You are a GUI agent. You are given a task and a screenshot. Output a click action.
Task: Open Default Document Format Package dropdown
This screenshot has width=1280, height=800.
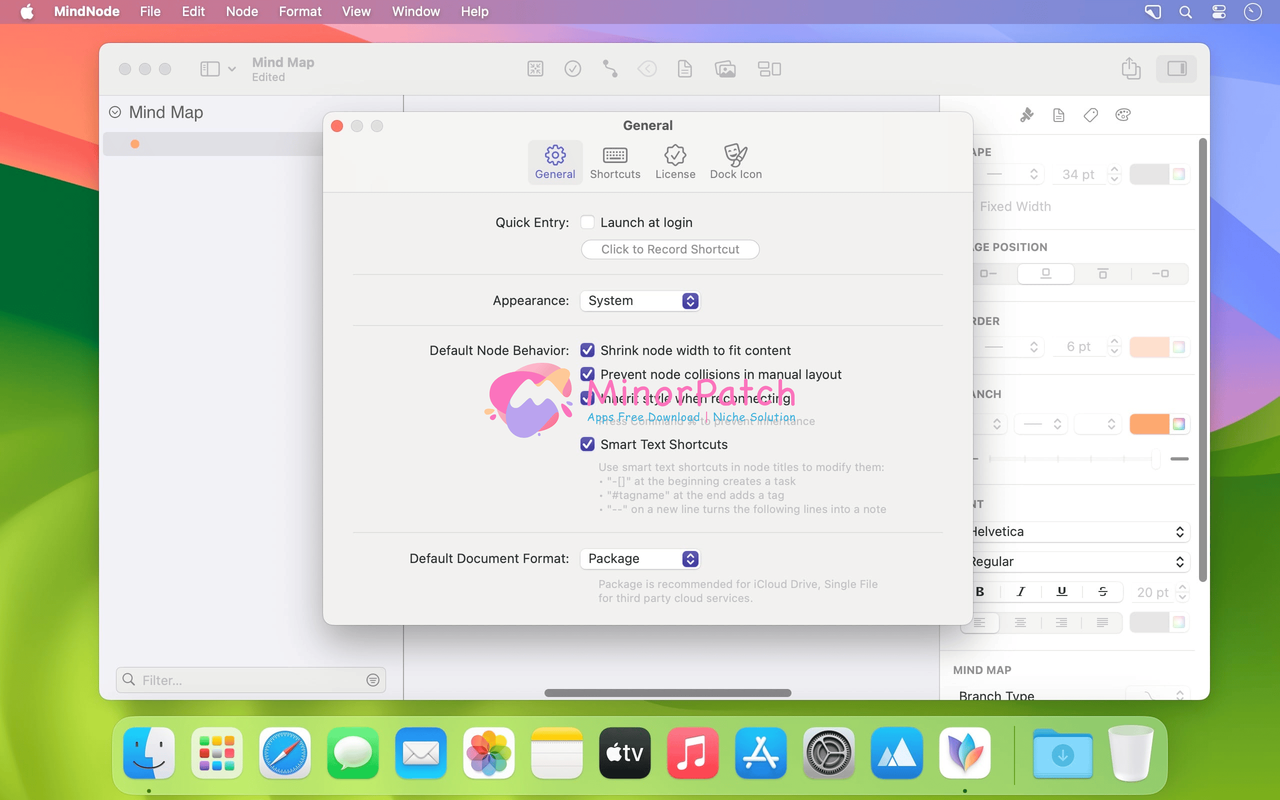(x=640, y=559)
